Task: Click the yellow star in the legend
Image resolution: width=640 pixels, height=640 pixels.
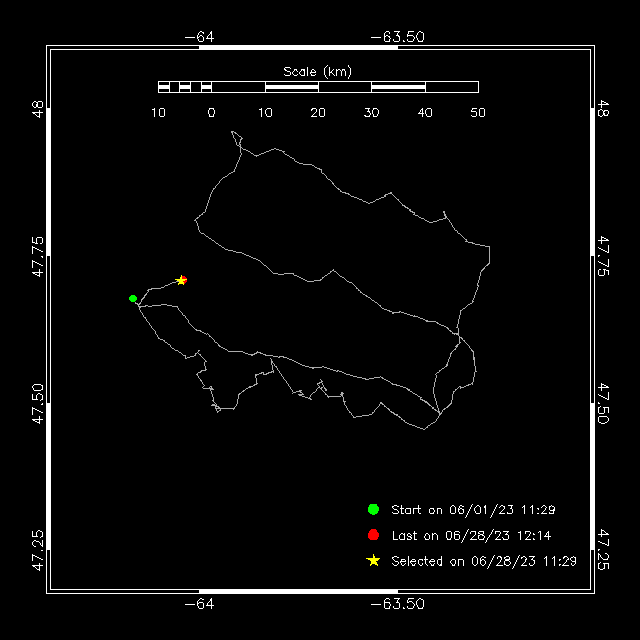Action: tap(373, 560)
